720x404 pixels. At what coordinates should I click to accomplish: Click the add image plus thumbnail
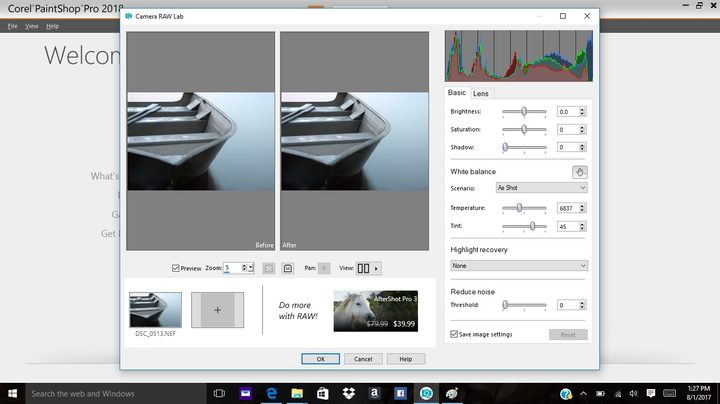pos(217,310)
